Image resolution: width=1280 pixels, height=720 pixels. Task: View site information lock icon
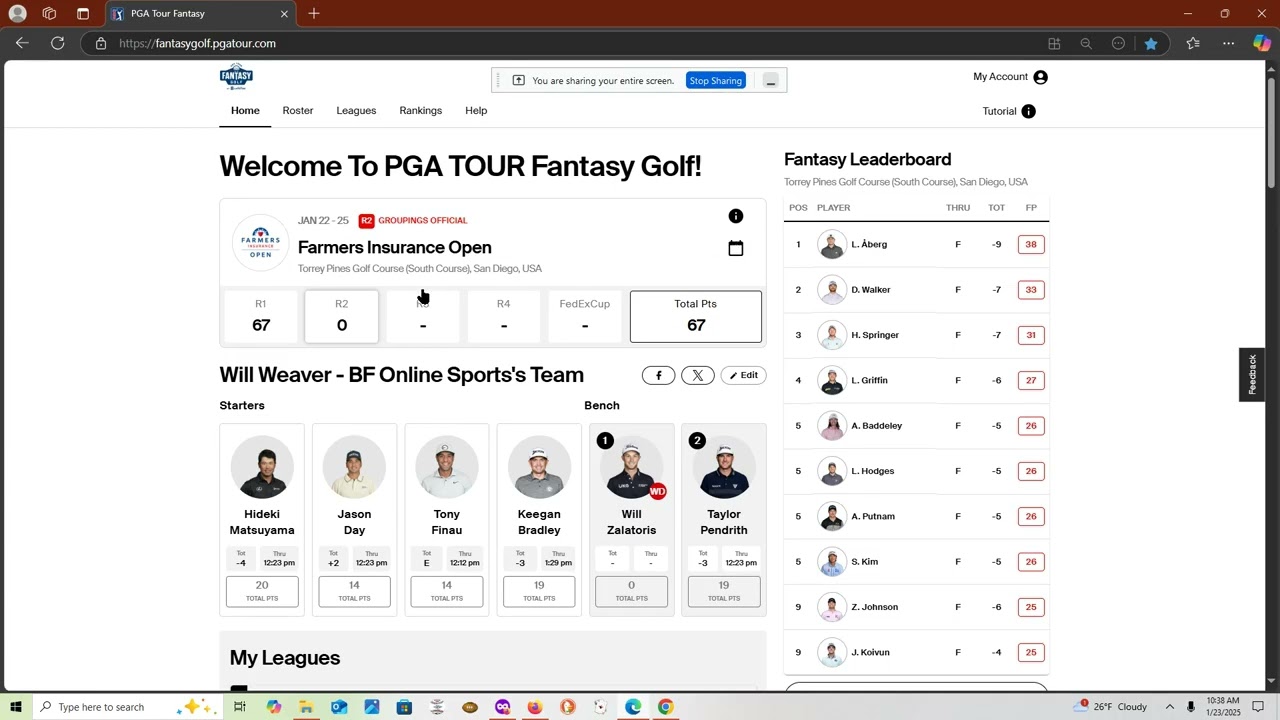click(101, 43)
